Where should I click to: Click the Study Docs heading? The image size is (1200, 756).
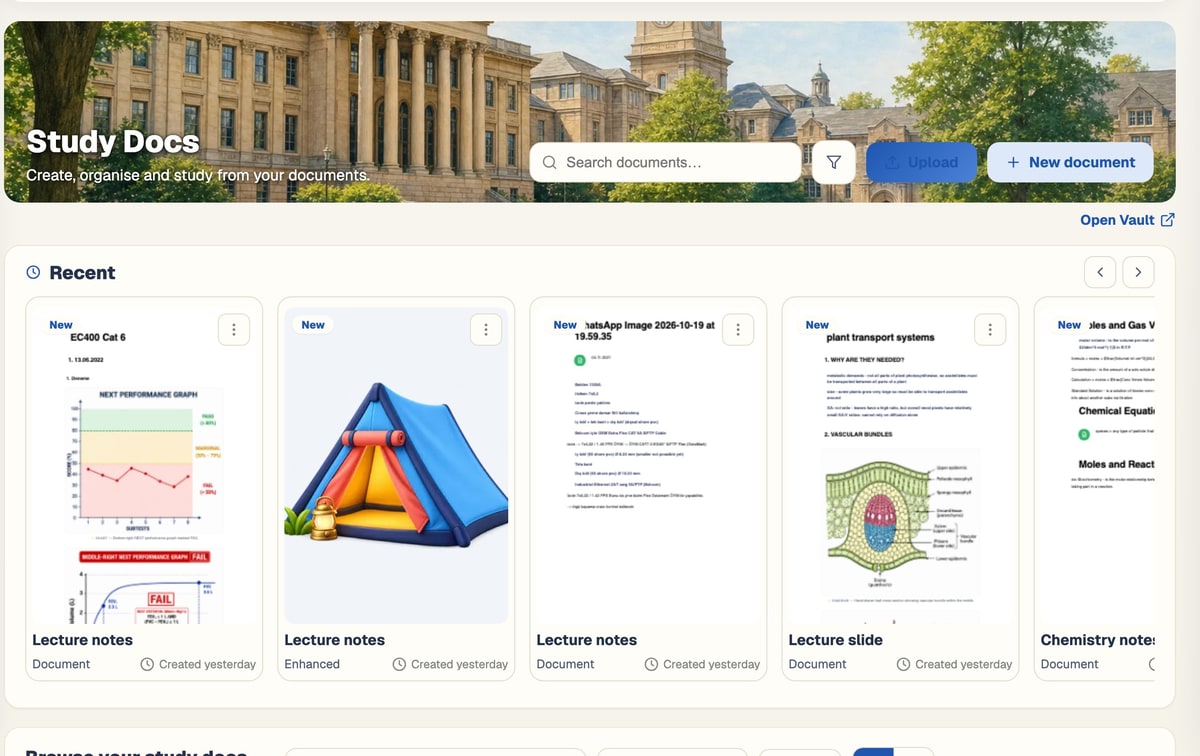point(113,142)
